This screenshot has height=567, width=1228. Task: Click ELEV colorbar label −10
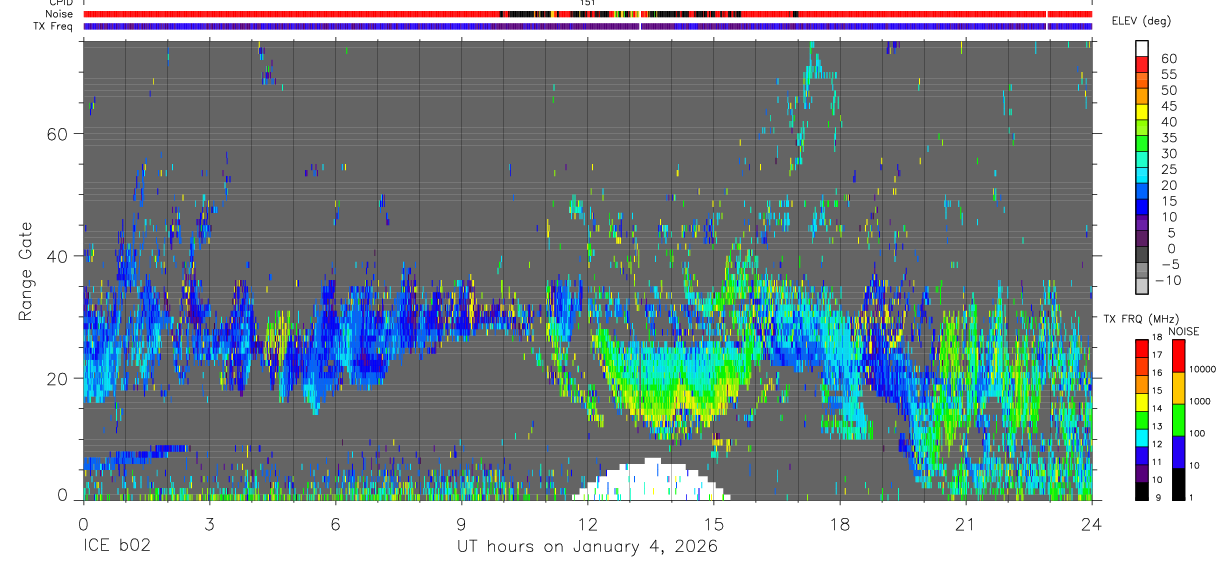(1169, 281)
